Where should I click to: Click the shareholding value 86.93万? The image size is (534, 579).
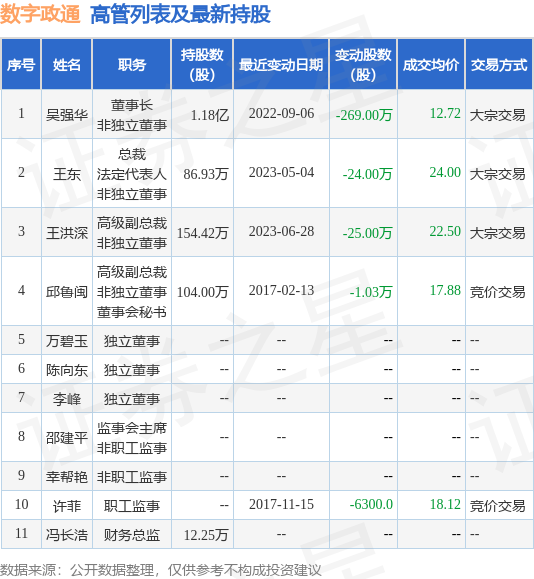206,174
